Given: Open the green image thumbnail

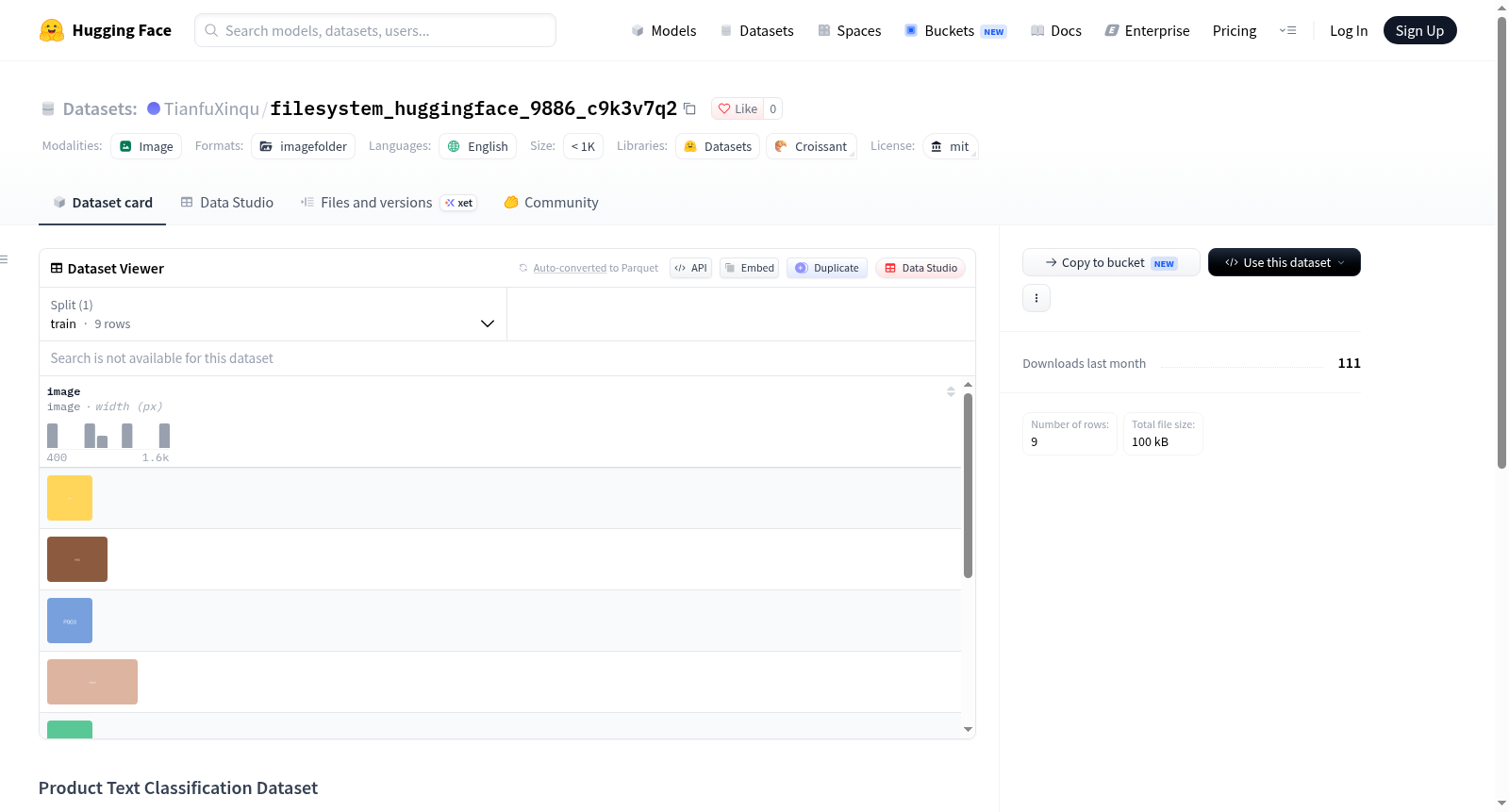Looking at the screenshot, I should click(x=70, y=729).
